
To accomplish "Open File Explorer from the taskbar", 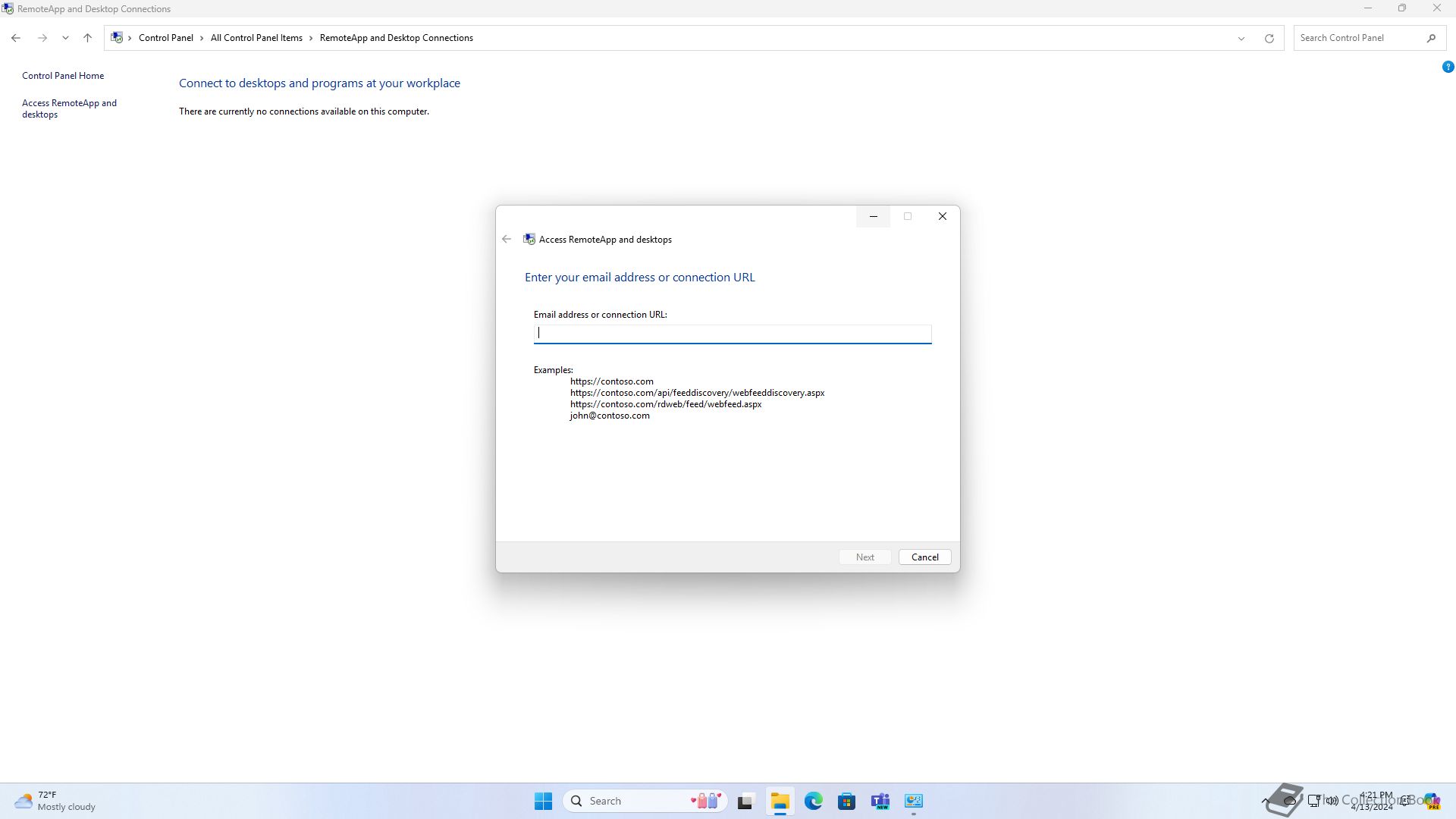I will tap(780, 801).
